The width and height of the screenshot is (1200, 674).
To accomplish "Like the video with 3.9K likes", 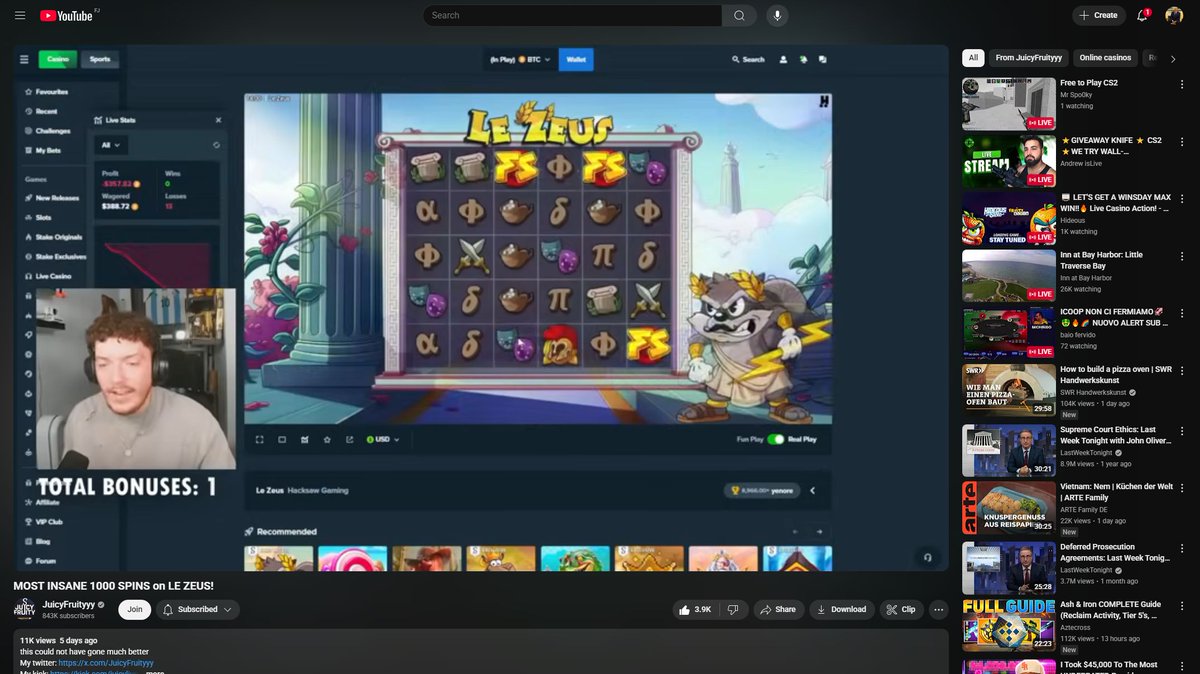I will pyautogui.click(x=695, y=609).
